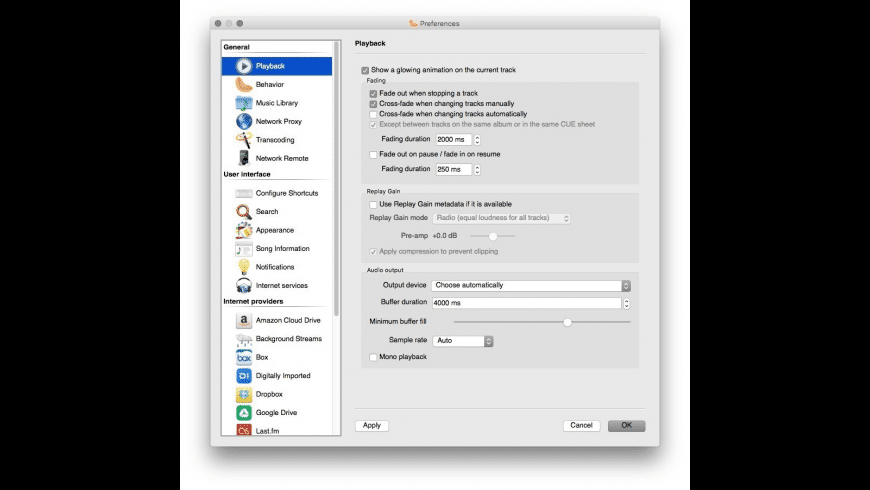
Task: Select Dropbox label in sidebar
Action: pos(269,395)
